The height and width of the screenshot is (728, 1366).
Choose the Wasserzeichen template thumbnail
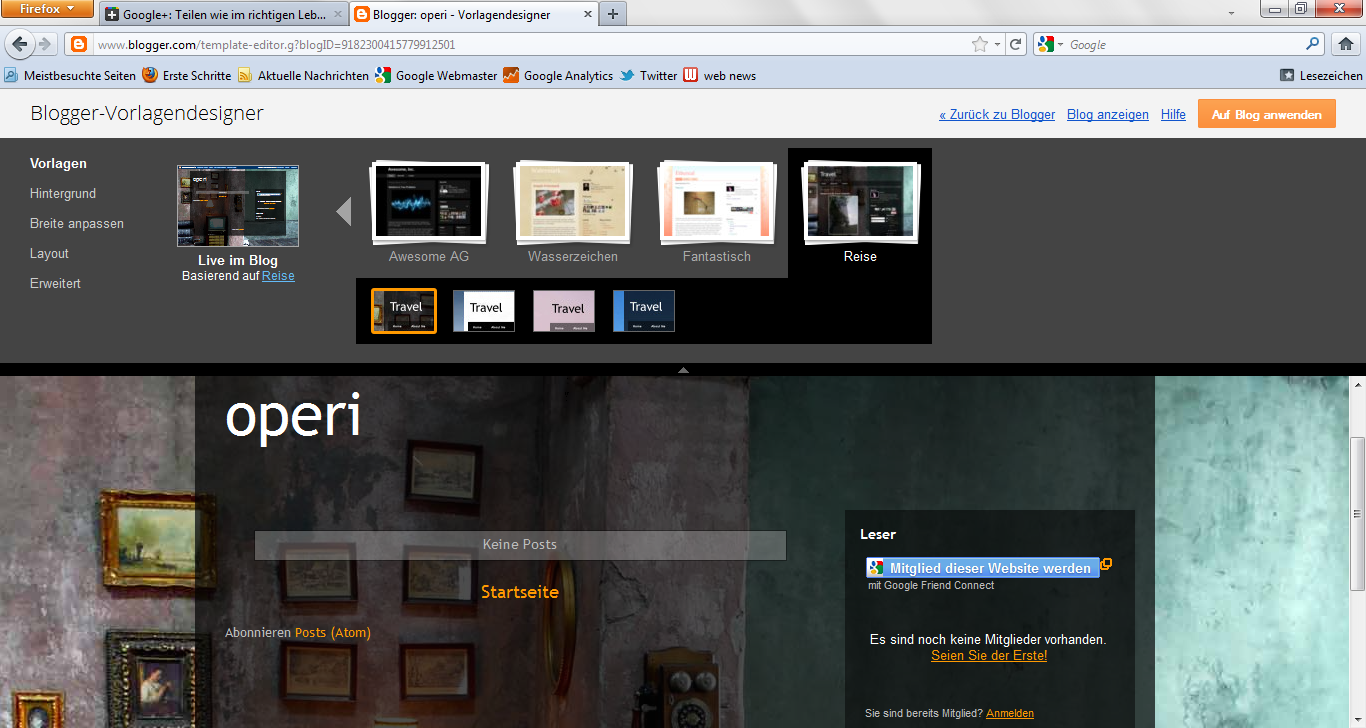[573, 205]
